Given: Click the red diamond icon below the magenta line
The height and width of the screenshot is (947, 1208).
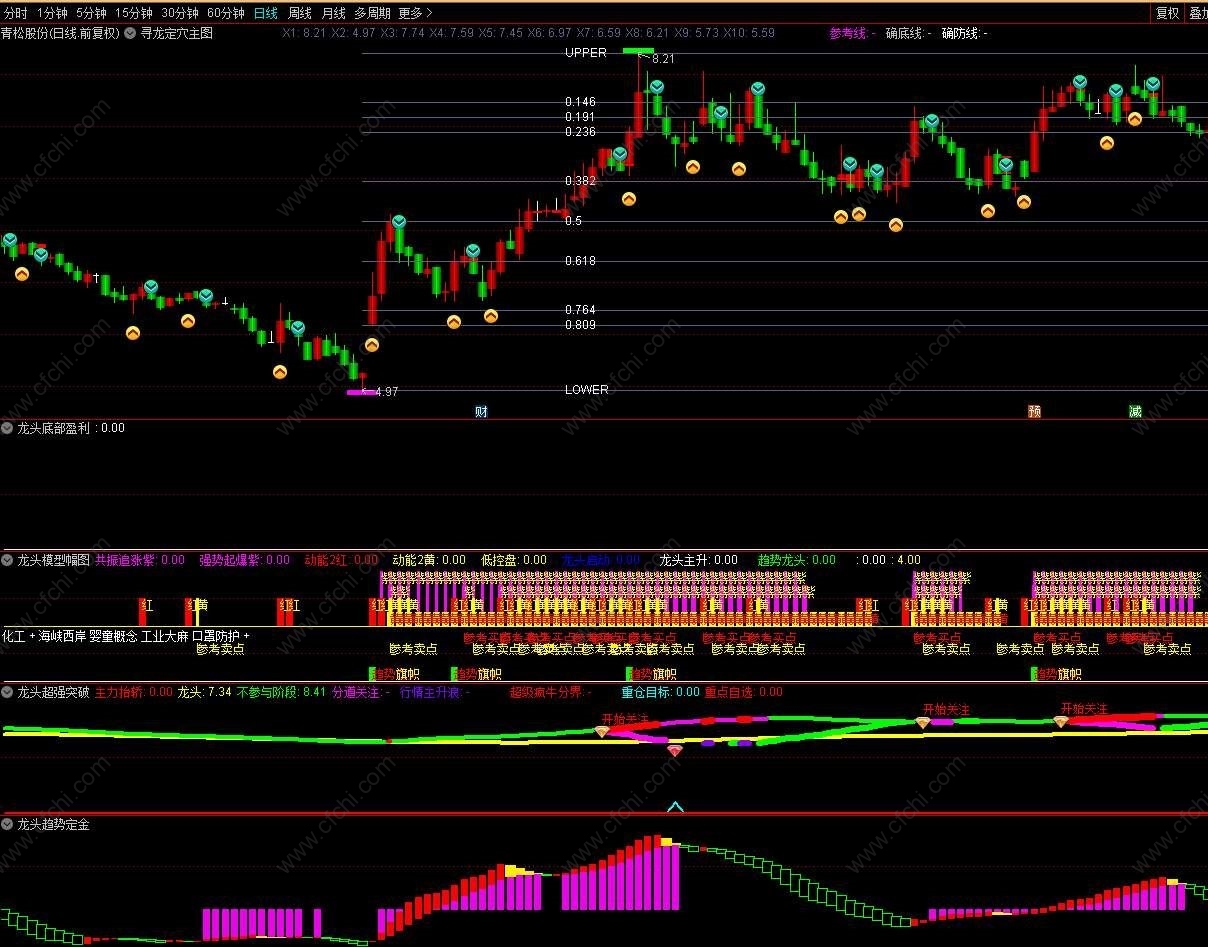Looking at the screenshot, I should click(x=675, y=751).
